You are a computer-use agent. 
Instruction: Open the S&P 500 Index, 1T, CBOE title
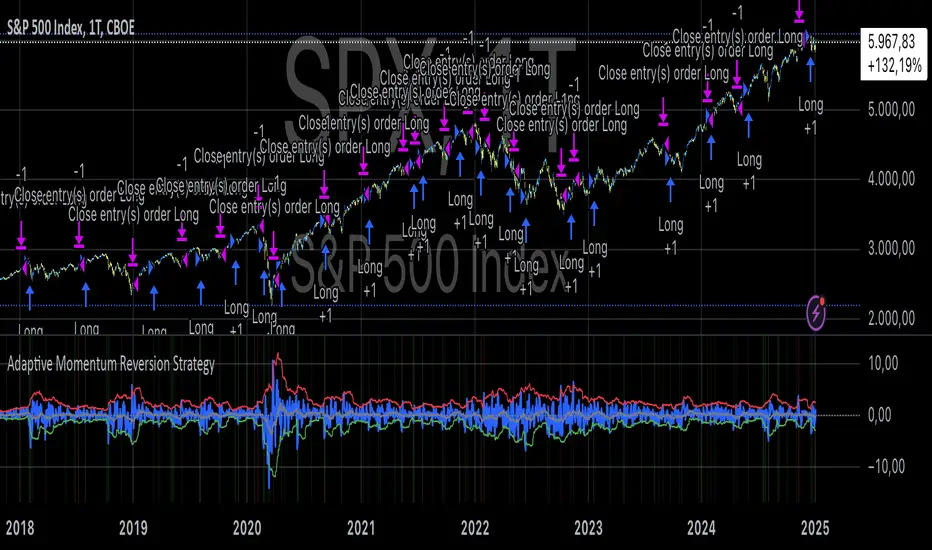click(71, 27)
